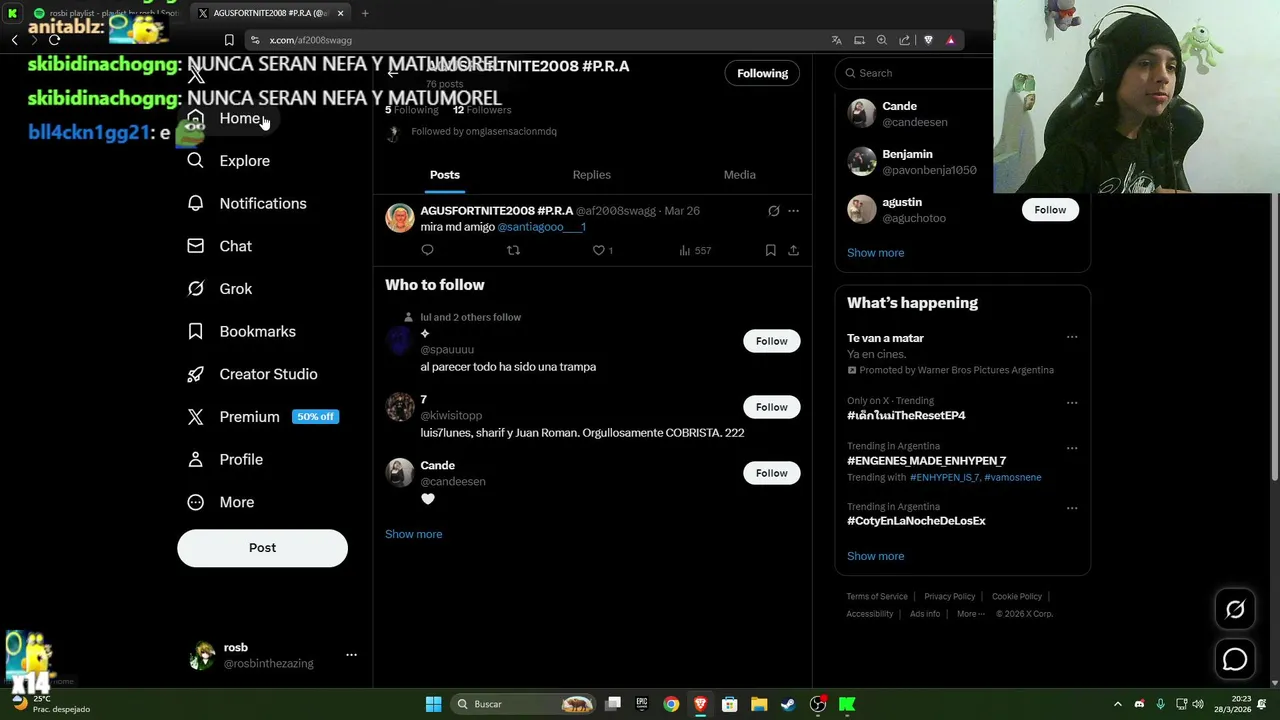Viewport: 1280px width, 720px height.
Task: Follow the @kiwisitopp account
Action: 771,407
